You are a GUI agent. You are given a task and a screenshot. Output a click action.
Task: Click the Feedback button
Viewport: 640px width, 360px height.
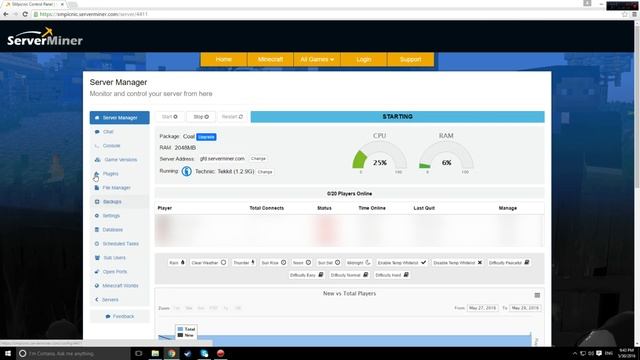(120, 316)
